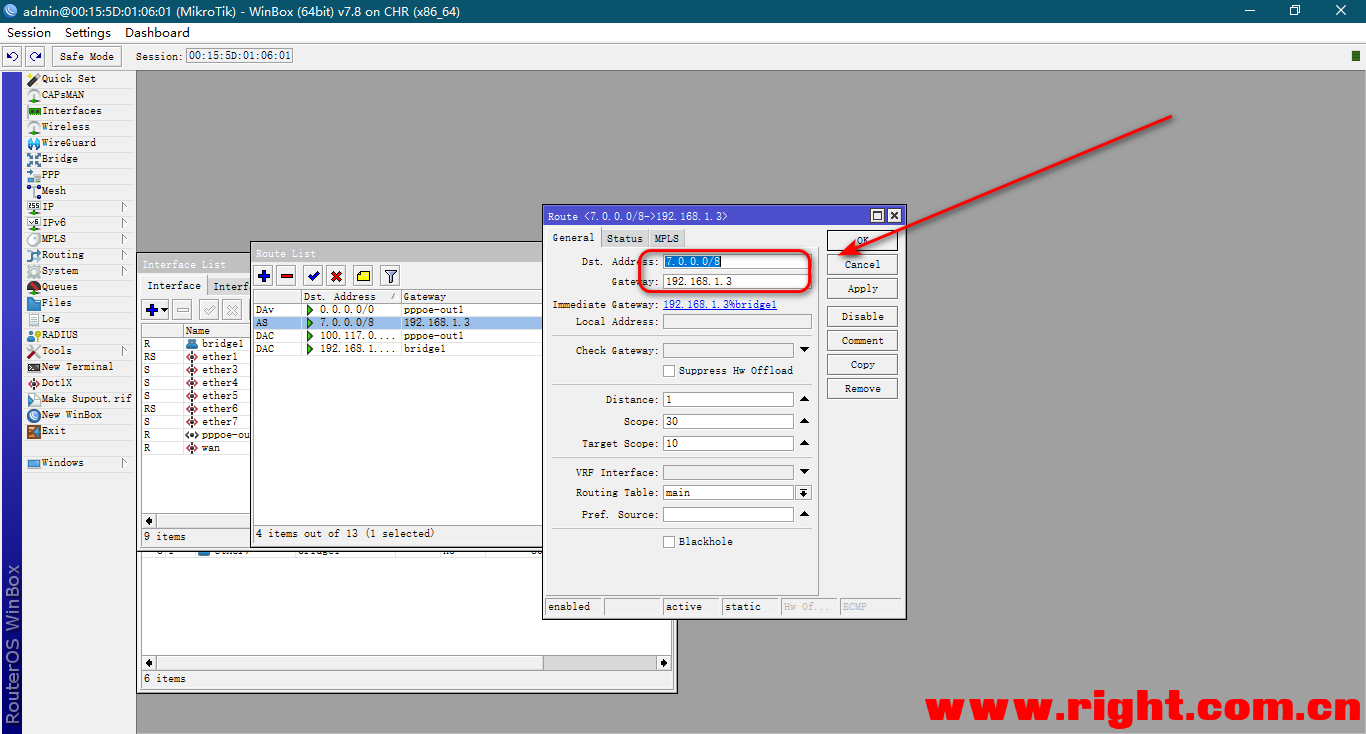Expand the IPv6 submenu in the sidebar

124,223
